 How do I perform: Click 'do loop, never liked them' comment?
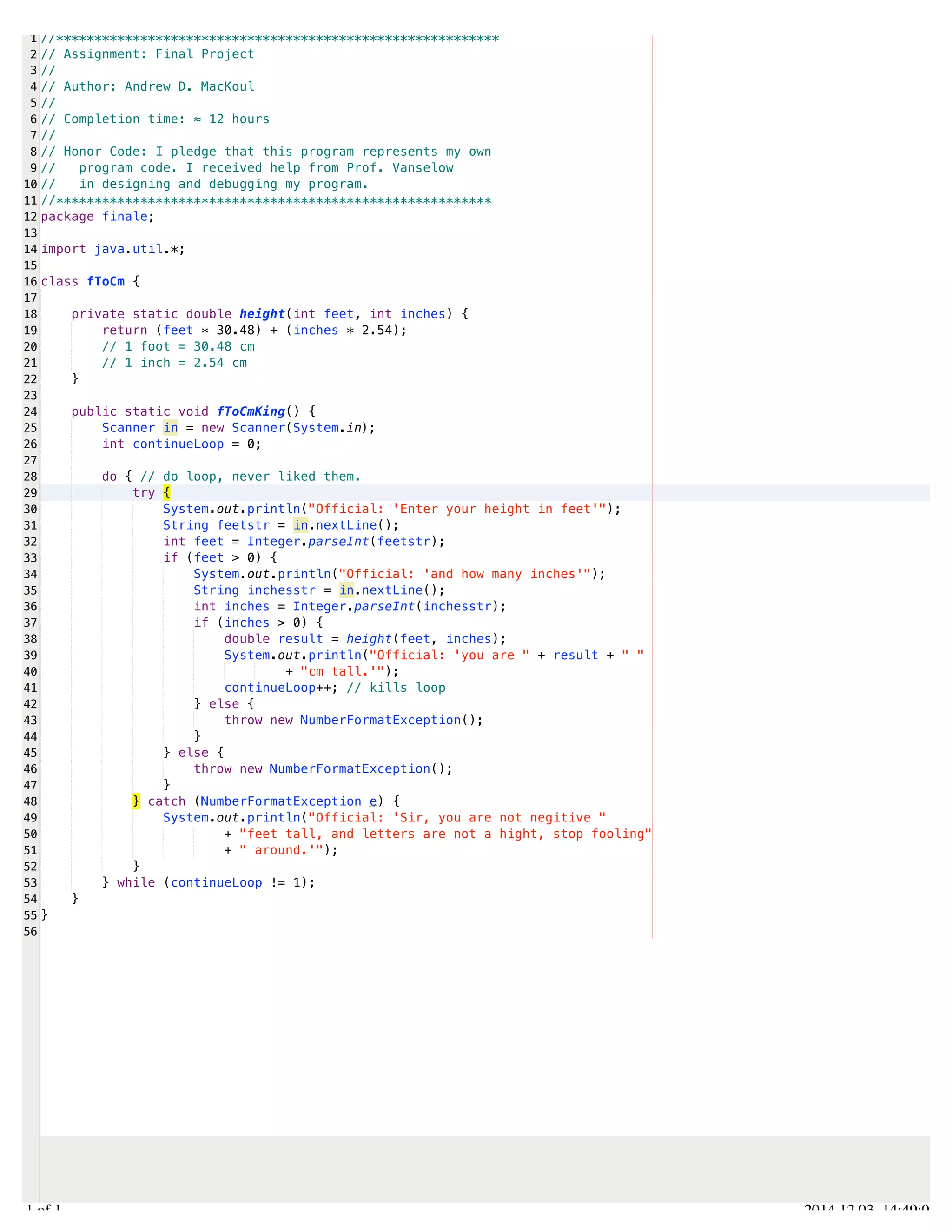(251, 477)
